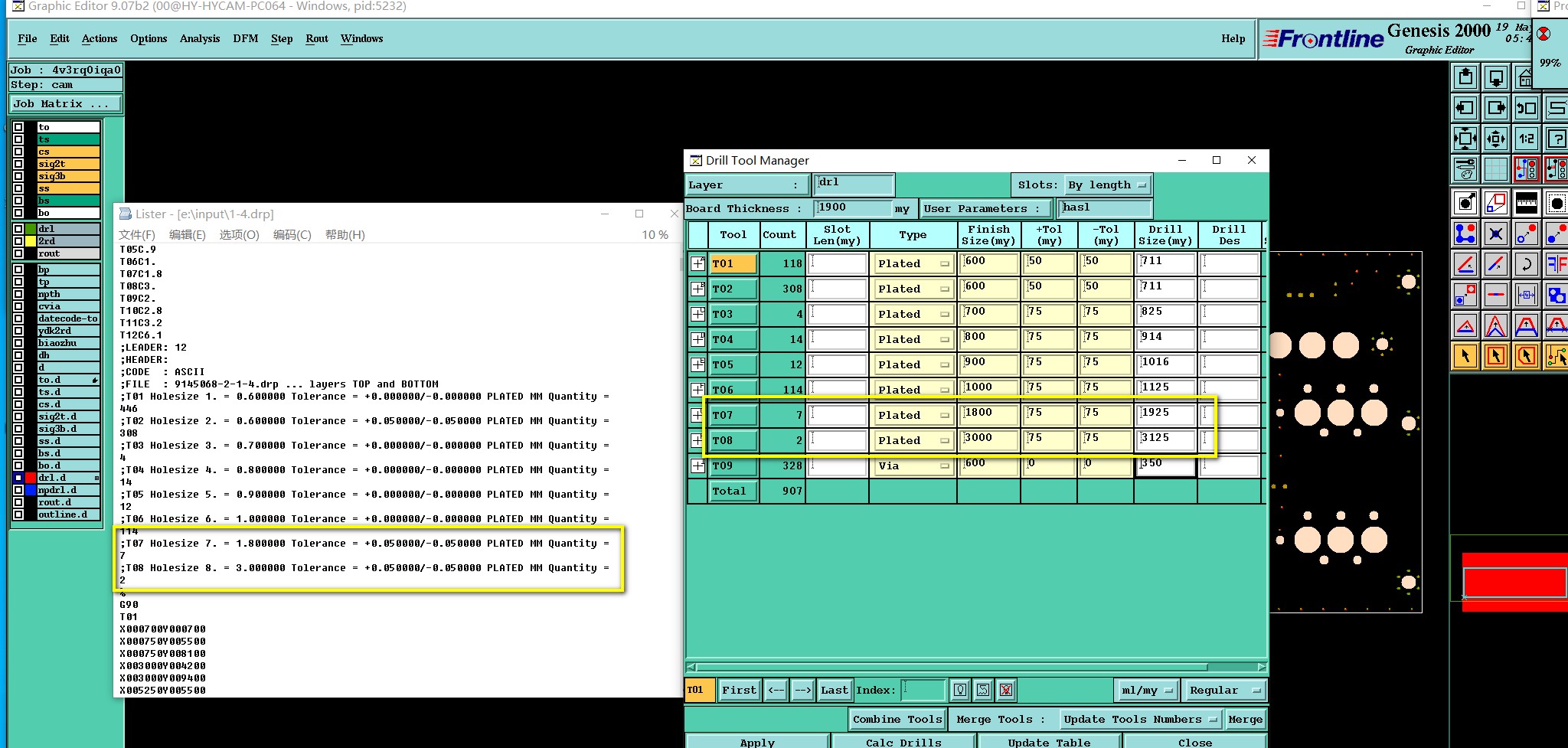
Task: Click the pan right view icon
Action: [x=1496, y=108]
